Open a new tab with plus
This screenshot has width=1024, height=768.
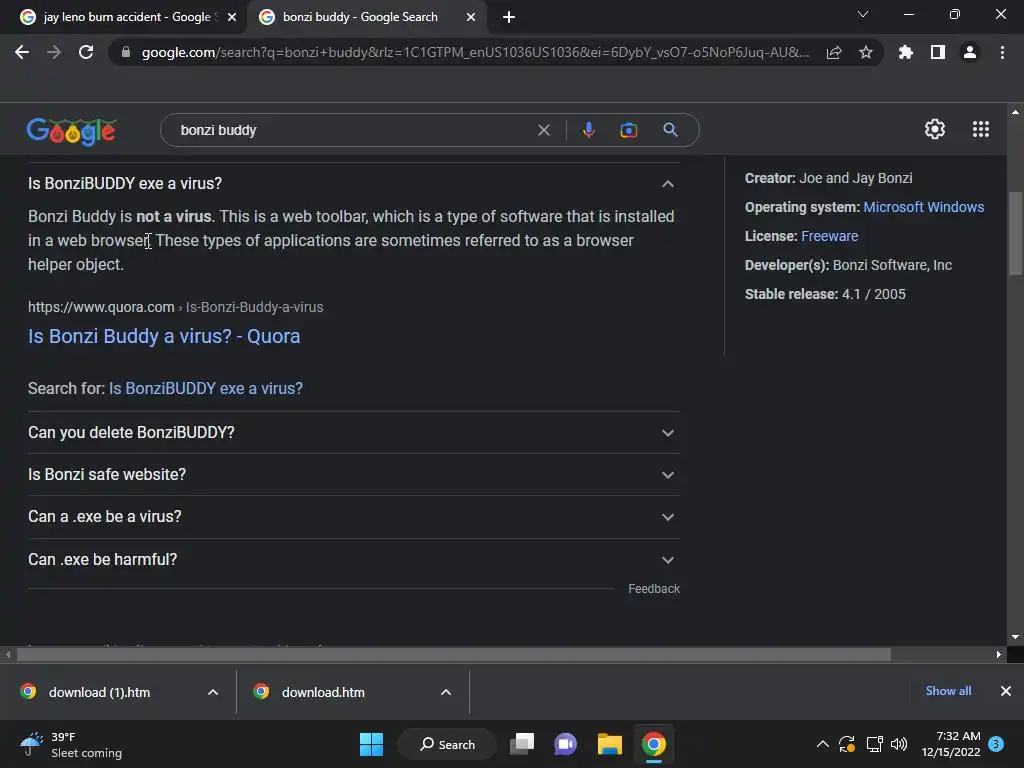click(509, 17)
